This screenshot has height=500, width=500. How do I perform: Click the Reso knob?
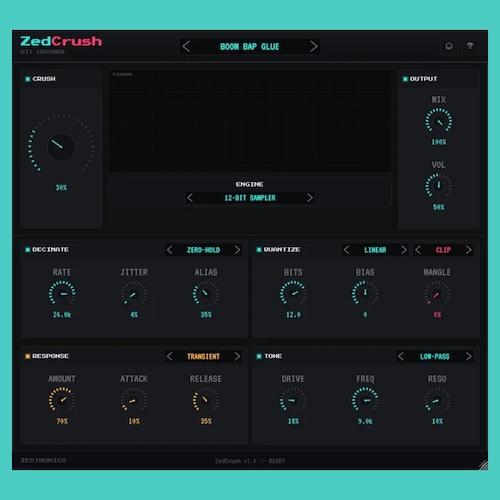click(437, 400)
